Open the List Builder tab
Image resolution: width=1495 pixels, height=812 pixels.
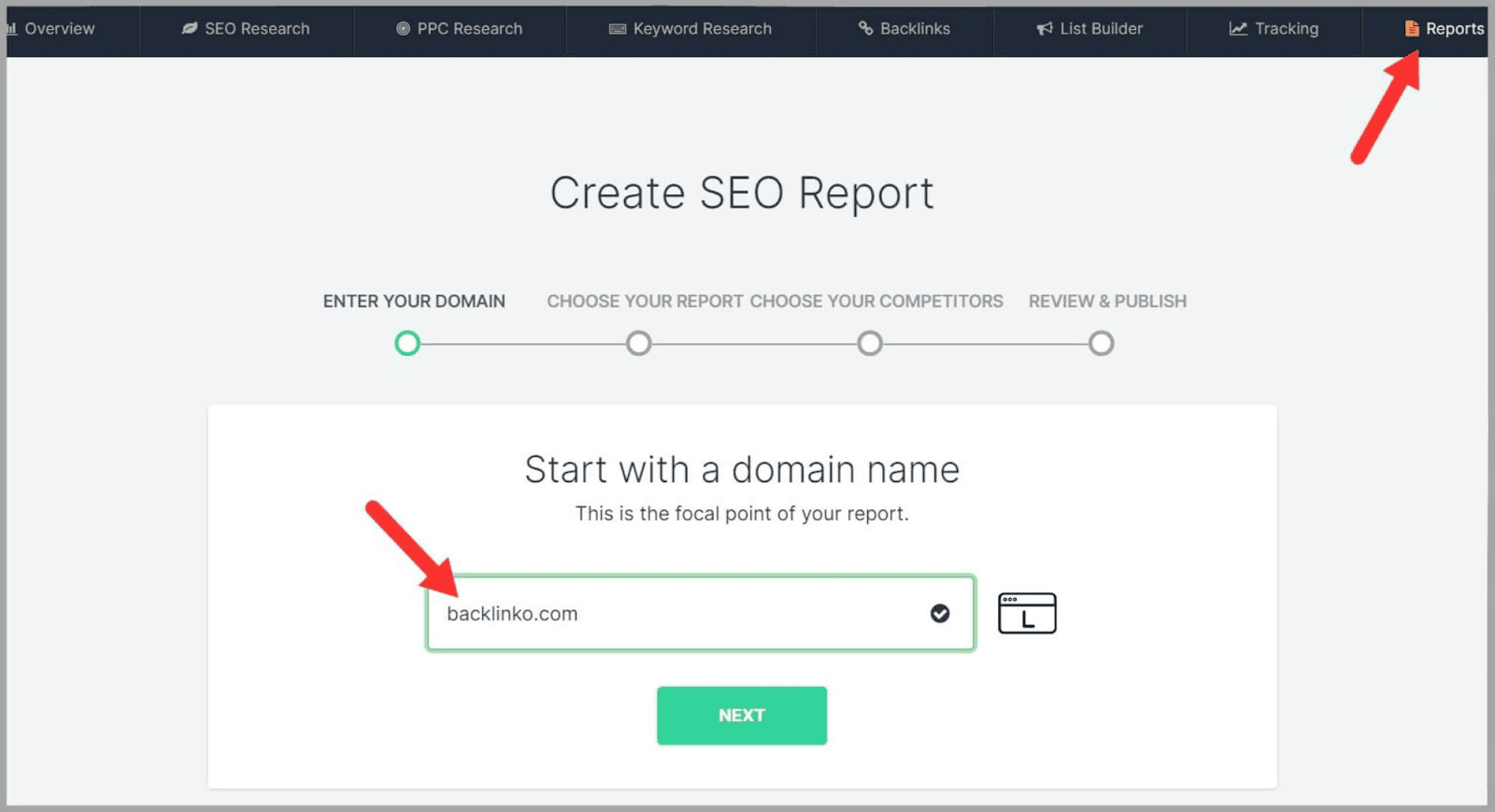click(x=1089, y=29)
